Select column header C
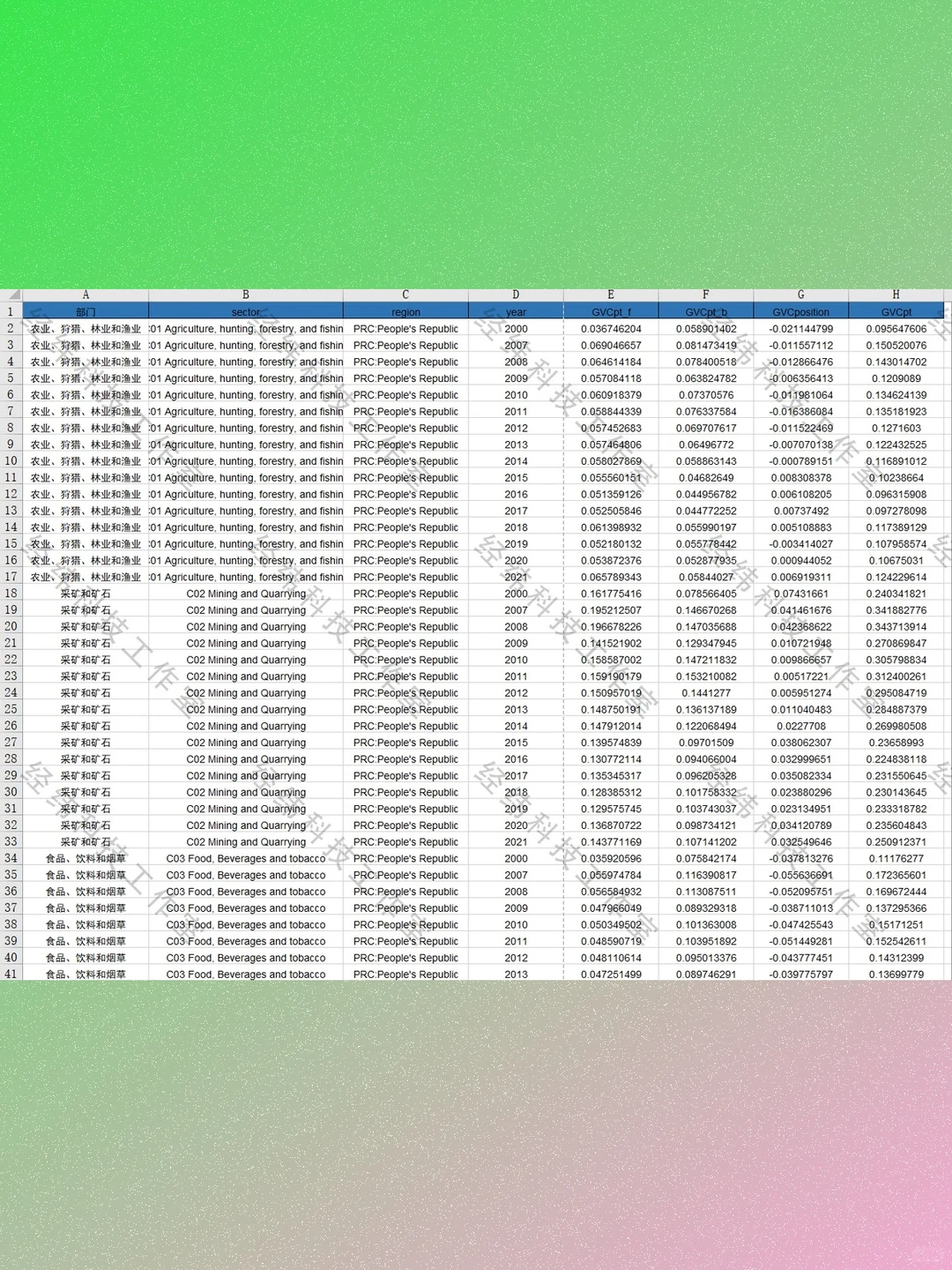Screen dimensions: 952x1270 point(405,295)
